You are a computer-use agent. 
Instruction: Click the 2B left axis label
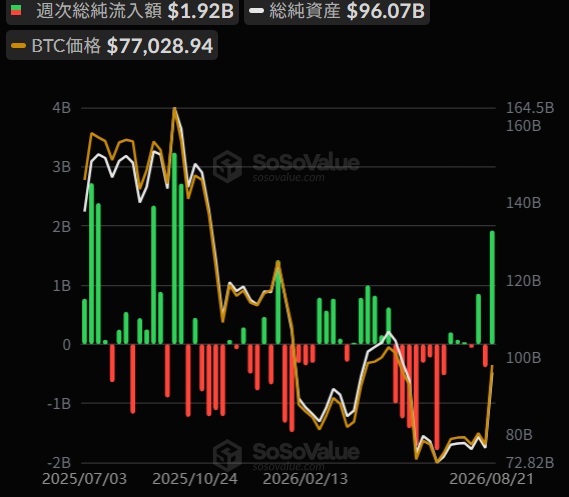coord(61,227)
